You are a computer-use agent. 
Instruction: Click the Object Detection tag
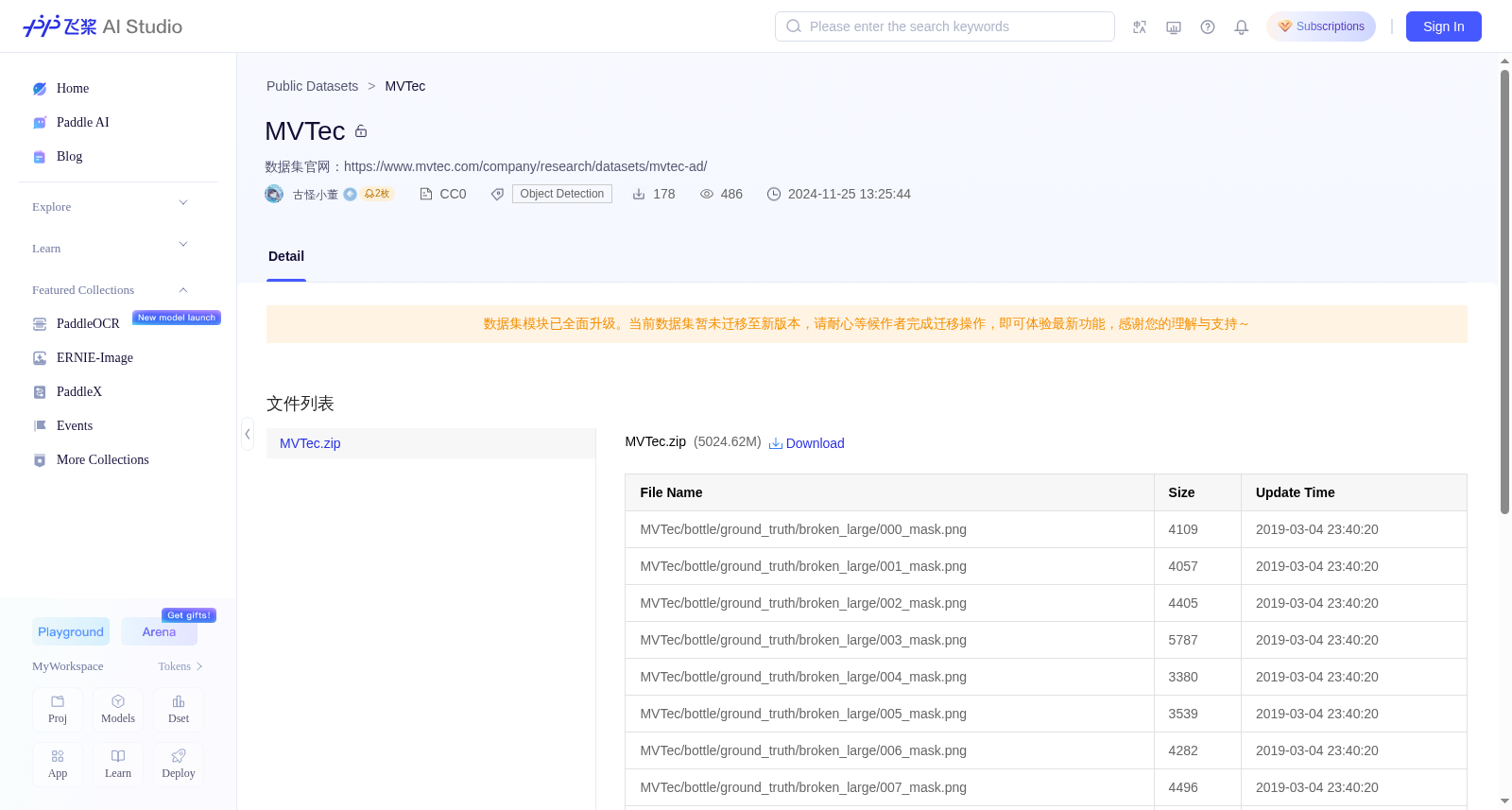(x=562, y=194)
